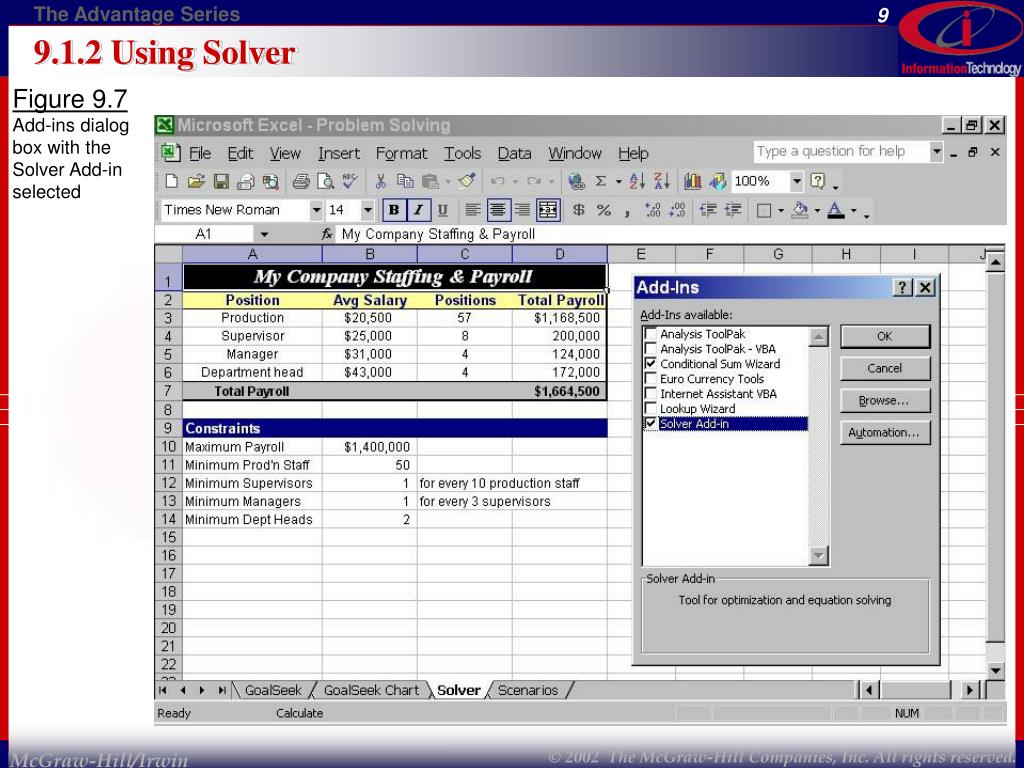Open the font size dropdown arrow
Image resolution: width=1024 pixels, height=768 pixels.
(x=368, y=210)
